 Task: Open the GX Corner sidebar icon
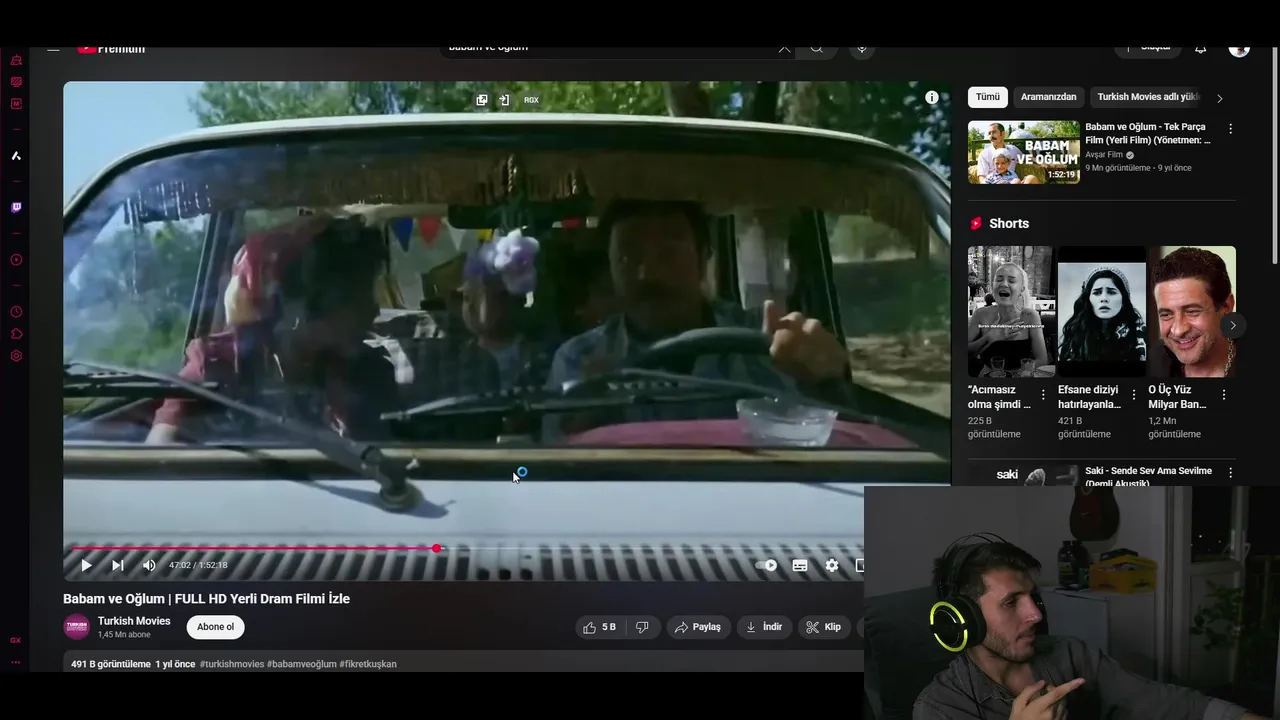coord(16,61)
